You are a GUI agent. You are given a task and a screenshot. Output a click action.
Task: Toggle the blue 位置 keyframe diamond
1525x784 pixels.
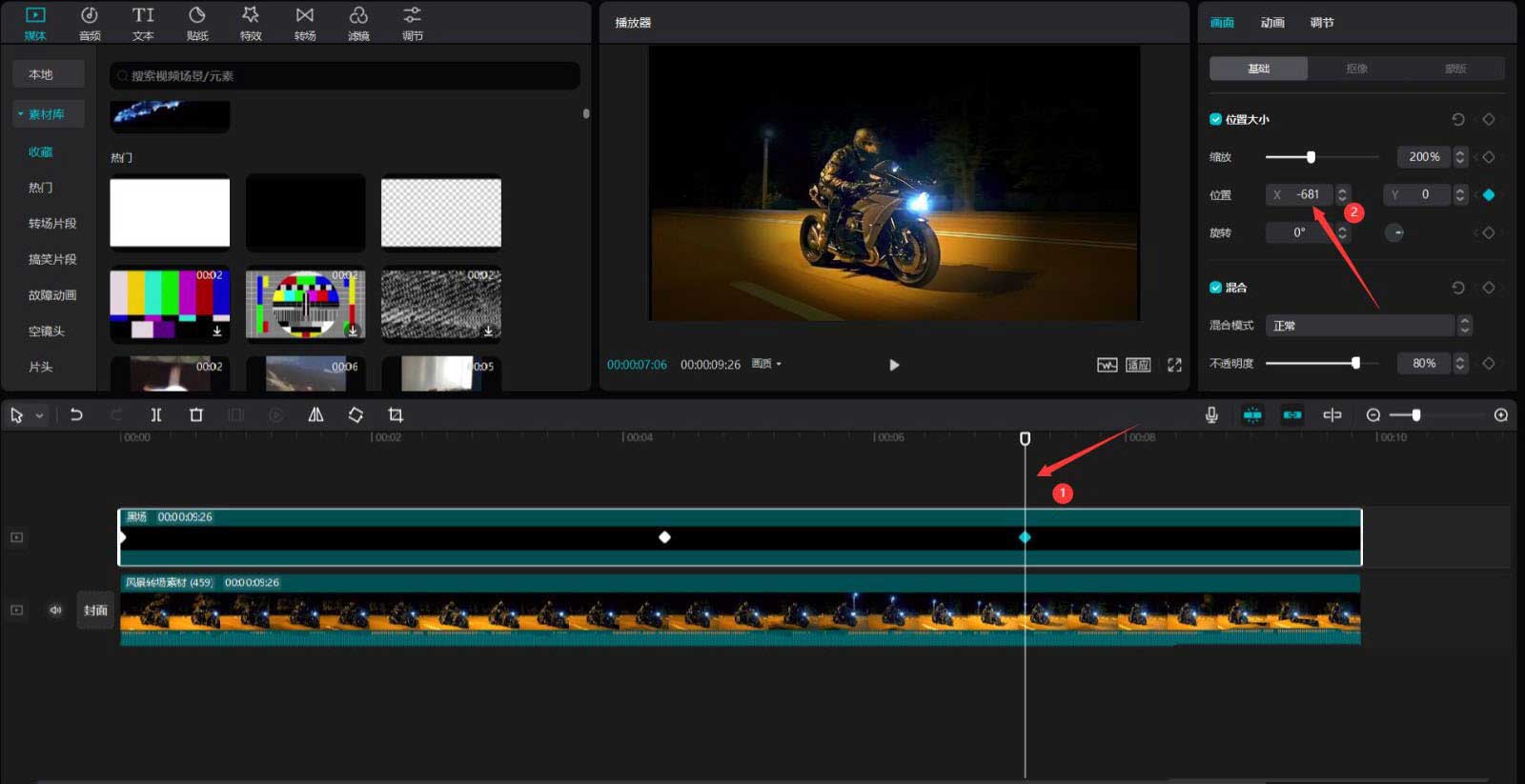pyautogui.click(x=1488, y=194)
